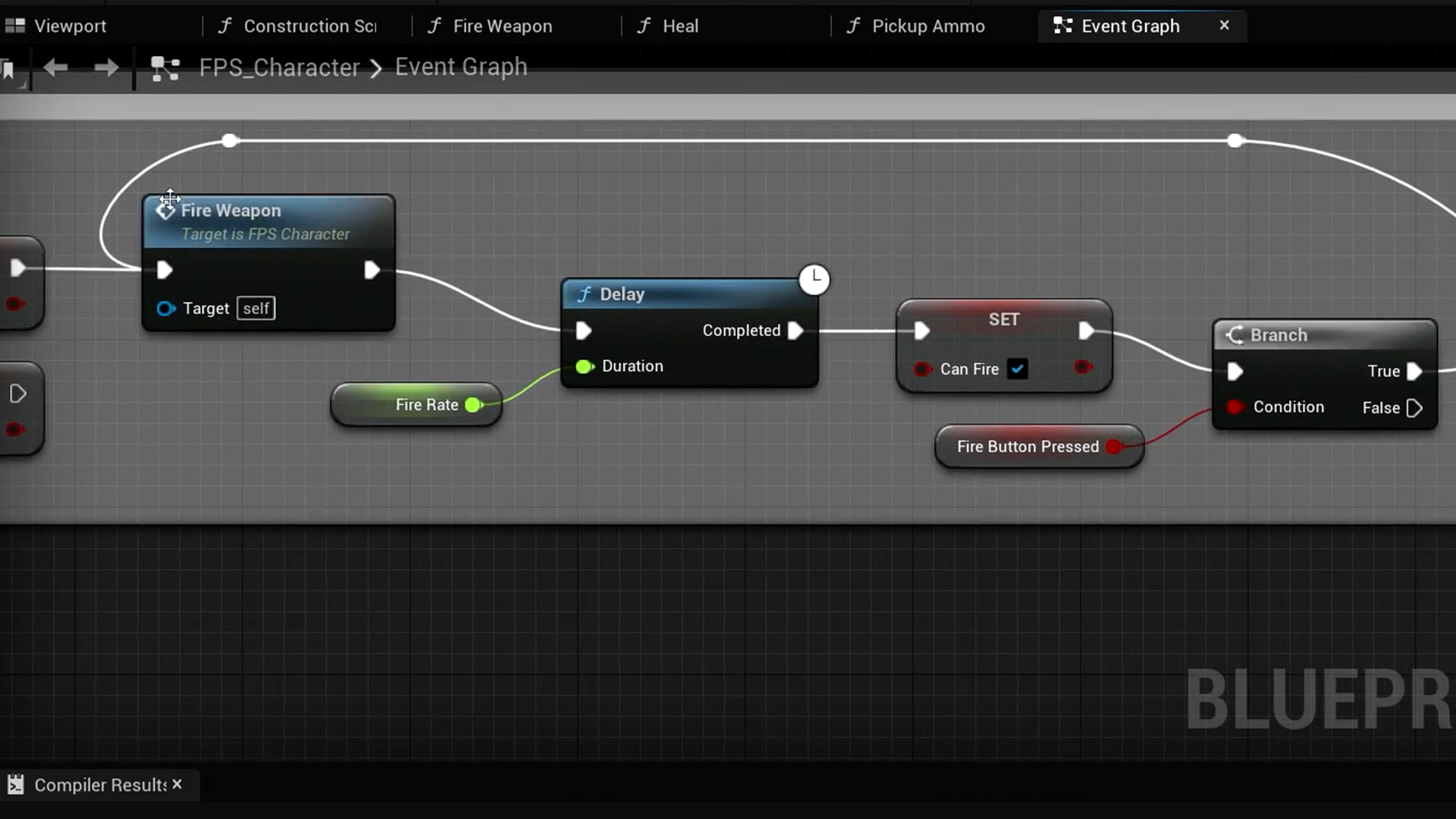Click the Event Graph tab icon
Screen dimensions: 1456x819
(x=1063, y=26)
